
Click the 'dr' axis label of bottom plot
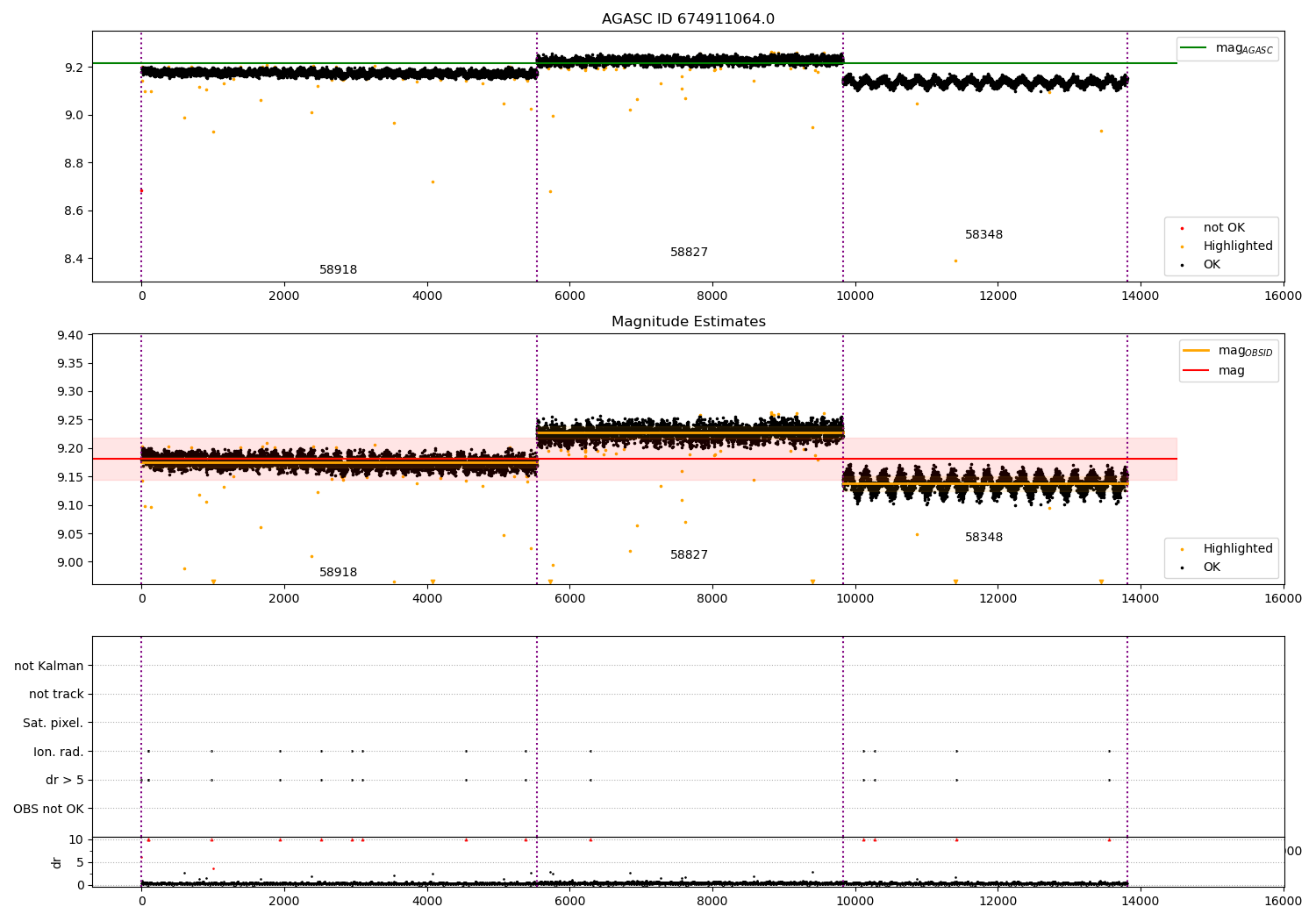[x=57, y=863]
